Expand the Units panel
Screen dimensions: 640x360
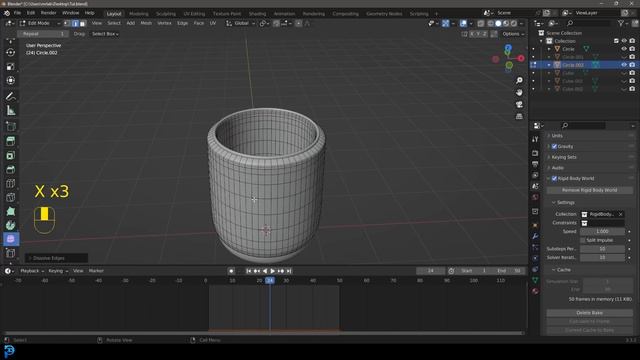point(557,136)
